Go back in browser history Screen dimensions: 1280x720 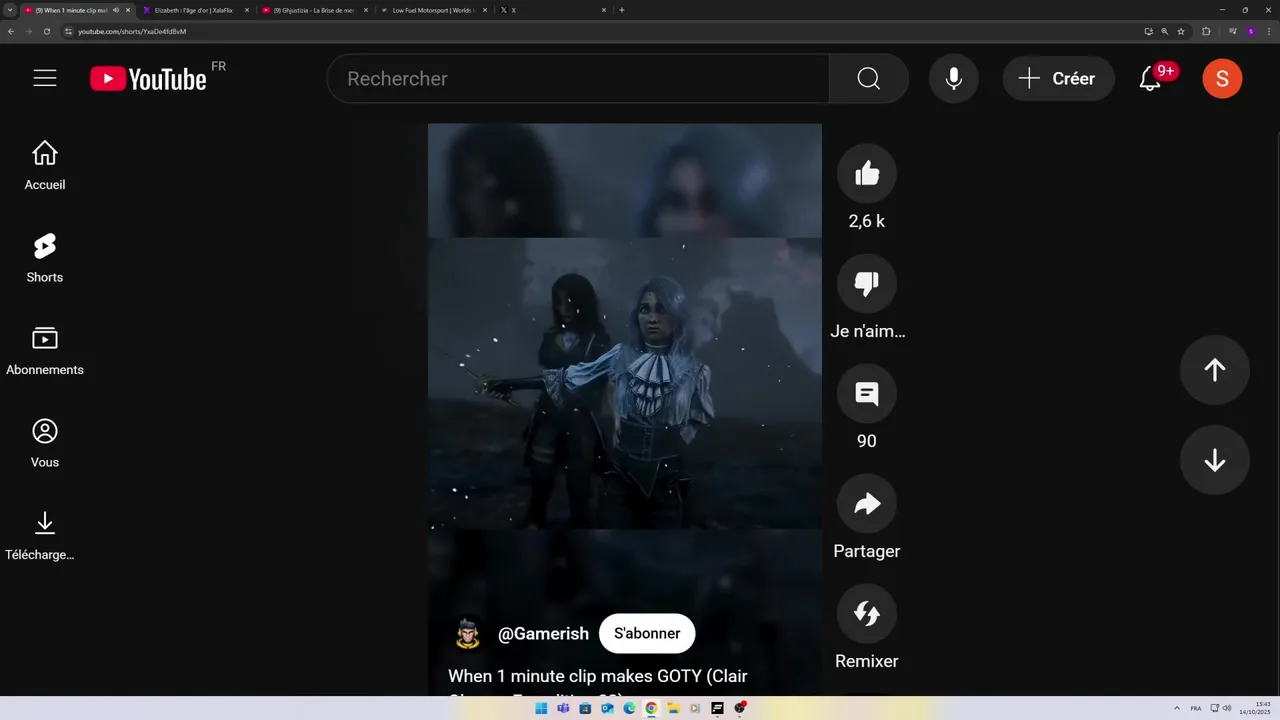click(x=11, y=31)
